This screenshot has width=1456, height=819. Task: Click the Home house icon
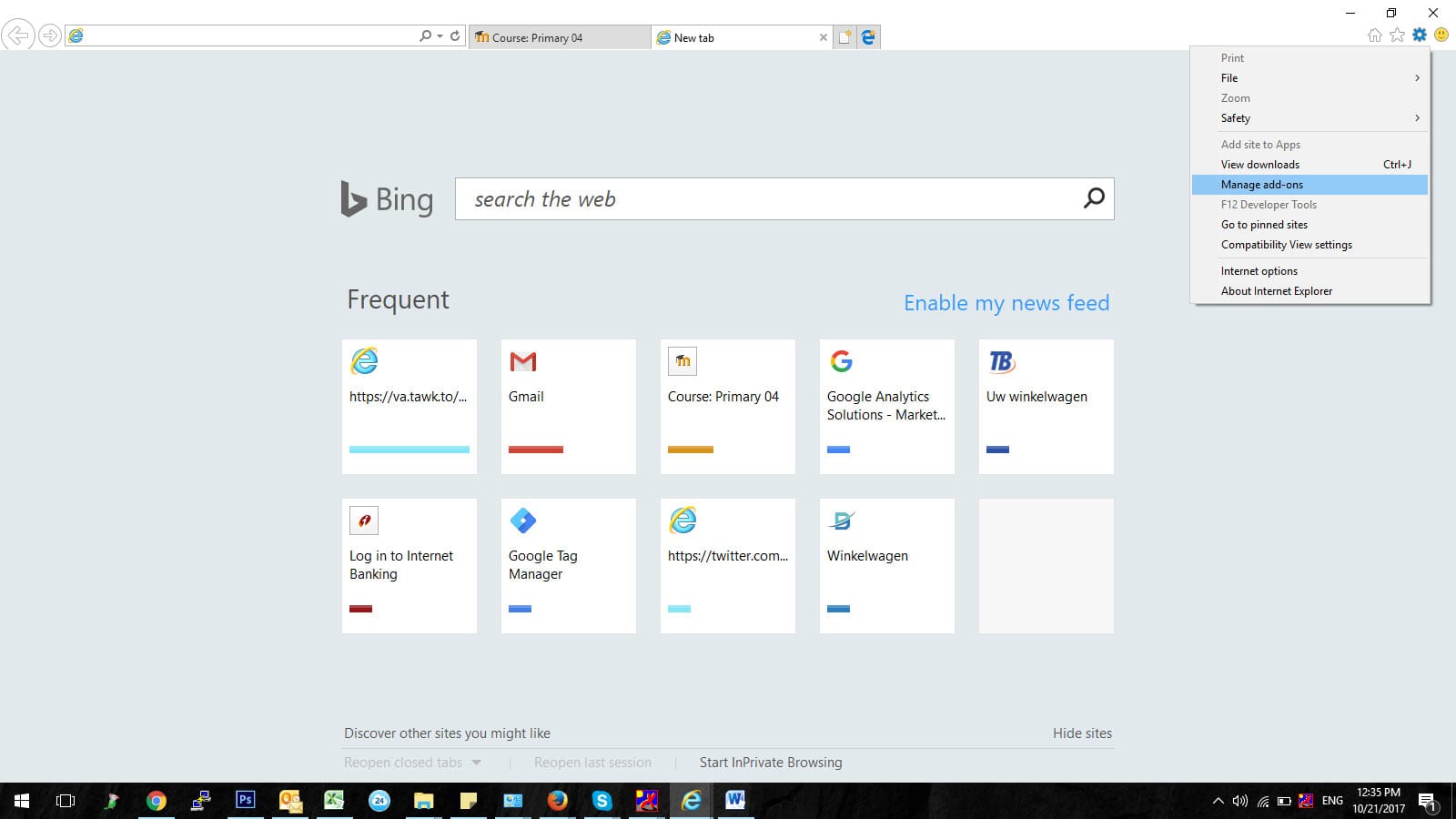pos(1374,35)
